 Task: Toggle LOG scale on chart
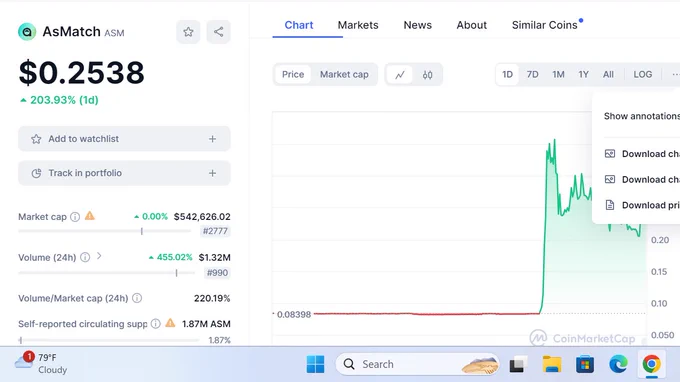tap(643, 75)
